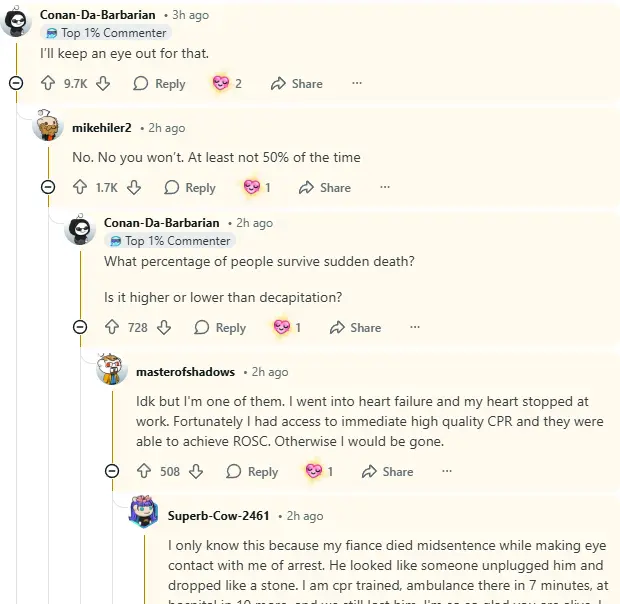620x604 pixels.
Task: Downvote masterofshadows' comment
Action: pos(196,472)
